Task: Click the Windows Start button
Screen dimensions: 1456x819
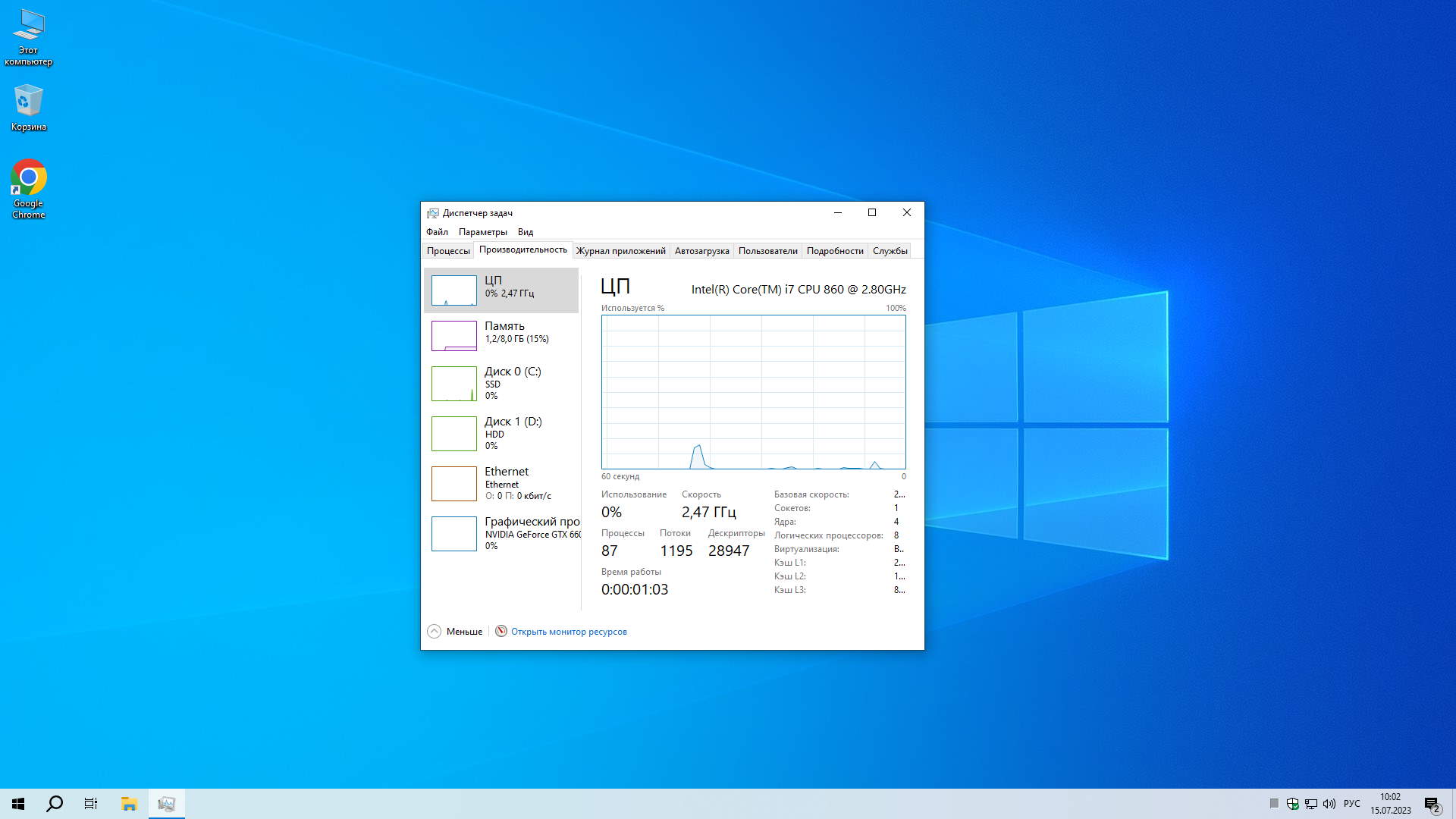Action: [18, 804]
